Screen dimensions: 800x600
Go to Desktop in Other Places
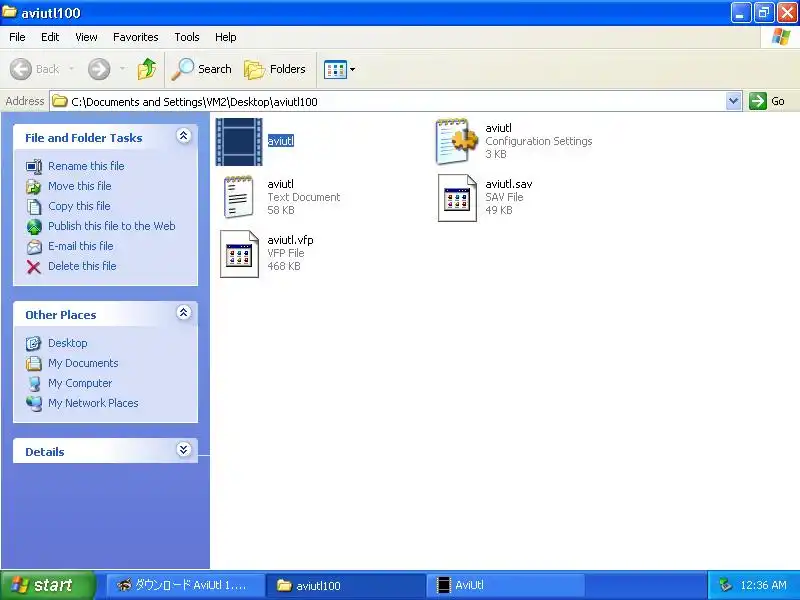point(68,343)
